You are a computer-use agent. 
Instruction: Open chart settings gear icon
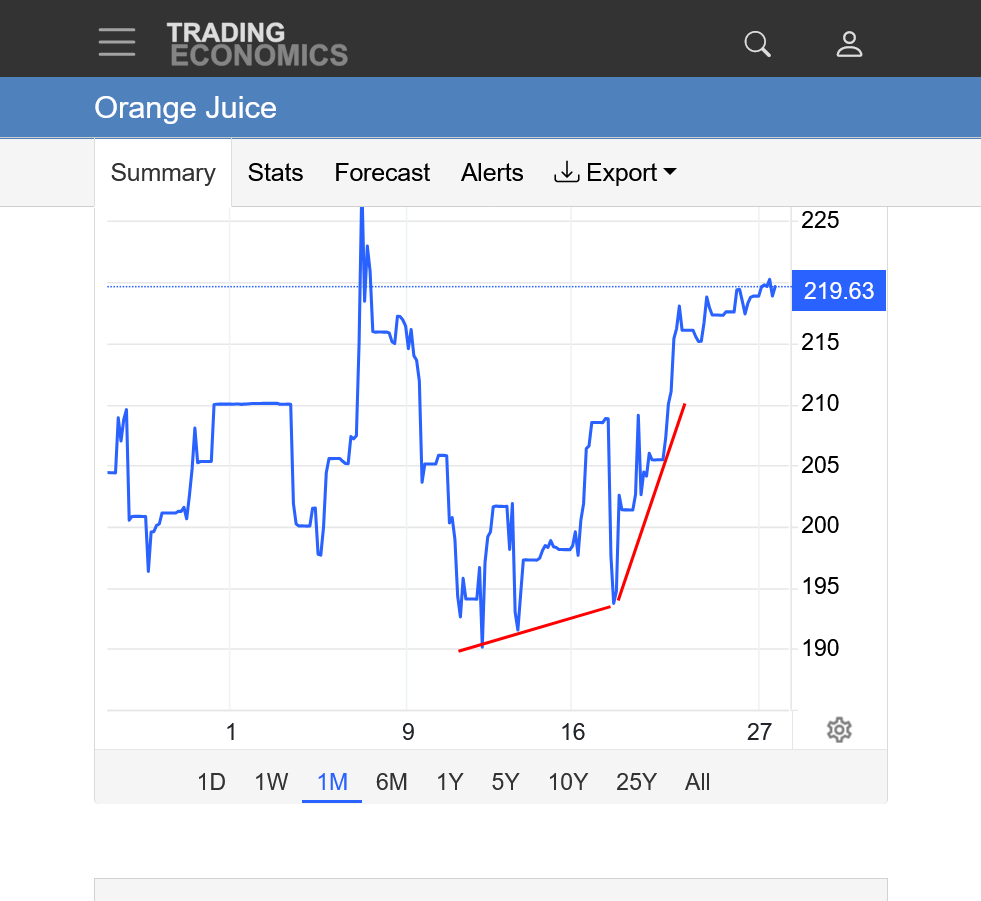tap(839, 730)
